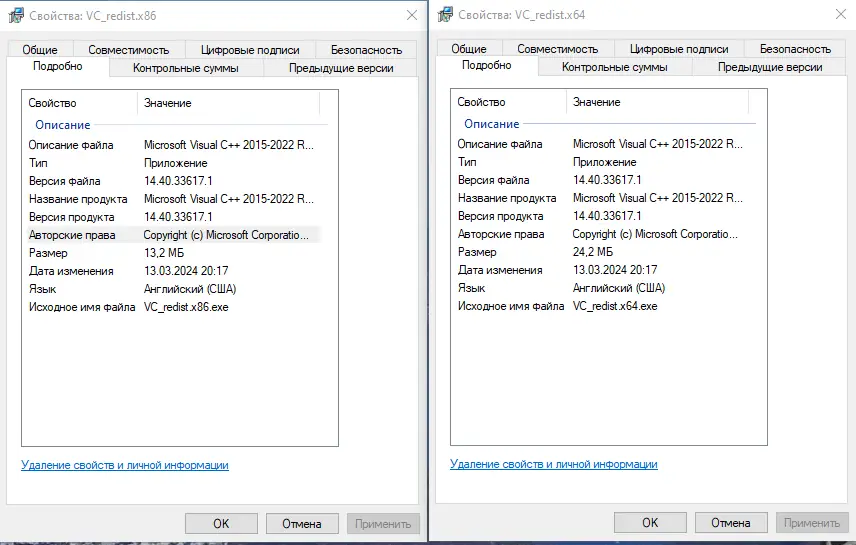
Task: Click the VC_redist.x86 title bar icon
Action: click(x=14, y=15)
